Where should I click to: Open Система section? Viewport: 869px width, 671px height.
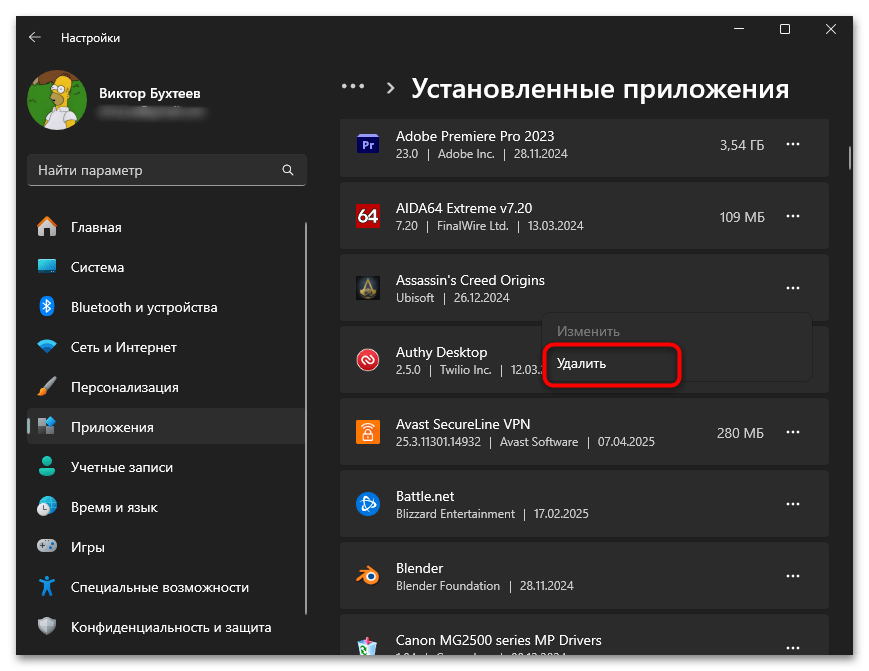166,267
